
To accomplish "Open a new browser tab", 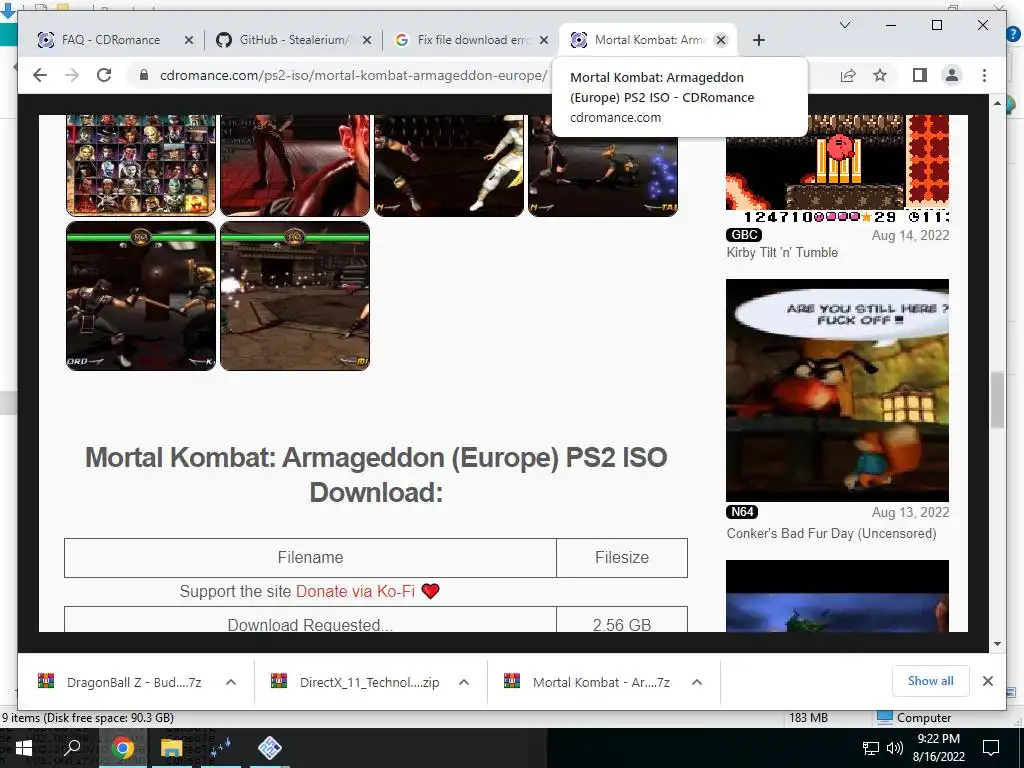I will pos(758,40).
